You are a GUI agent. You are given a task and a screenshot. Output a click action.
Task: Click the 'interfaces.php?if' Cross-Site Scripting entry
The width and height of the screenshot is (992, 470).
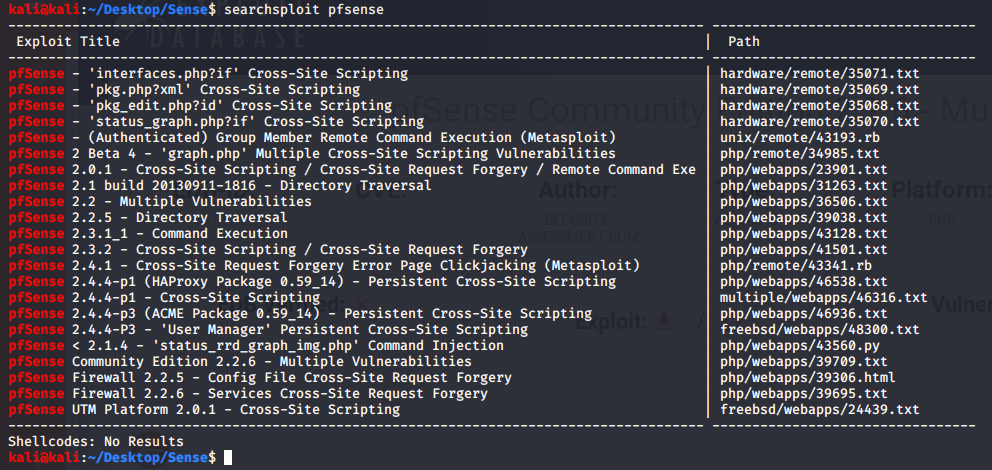208,73
